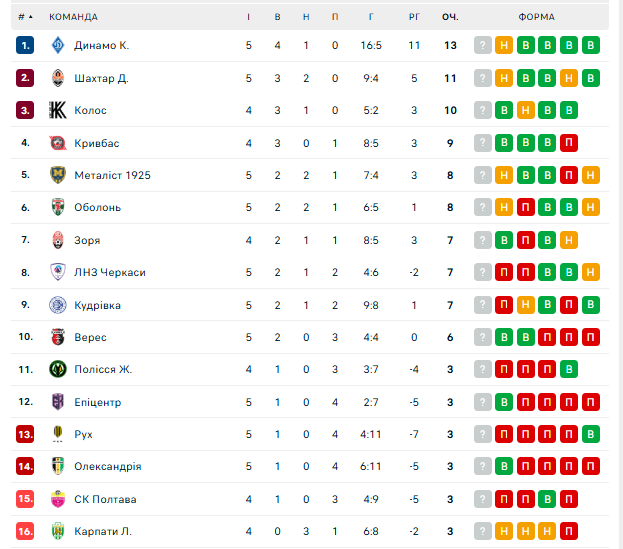Click the КОМАНДА column header
The height and width of the screenshot is (549, 623).
pyautogui.click(x=73, y=17)
